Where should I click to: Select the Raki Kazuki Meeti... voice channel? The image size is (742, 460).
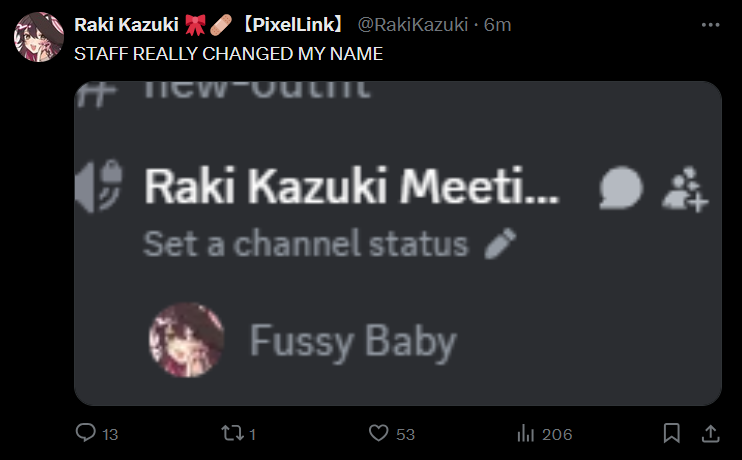352,186
